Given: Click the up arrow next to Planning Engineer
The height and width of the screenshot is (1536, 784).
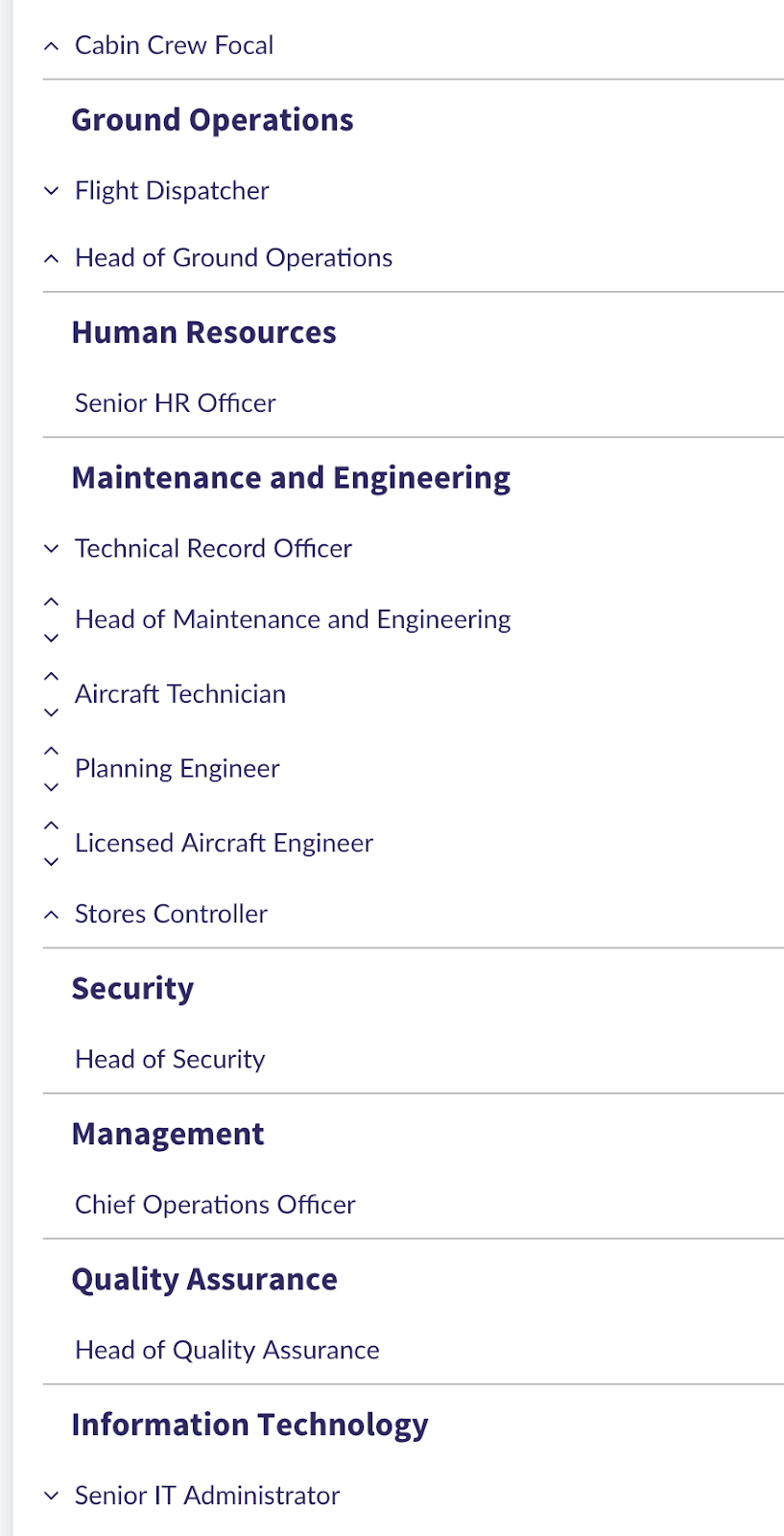Looking at the screenshot, I should pos(52,751).
